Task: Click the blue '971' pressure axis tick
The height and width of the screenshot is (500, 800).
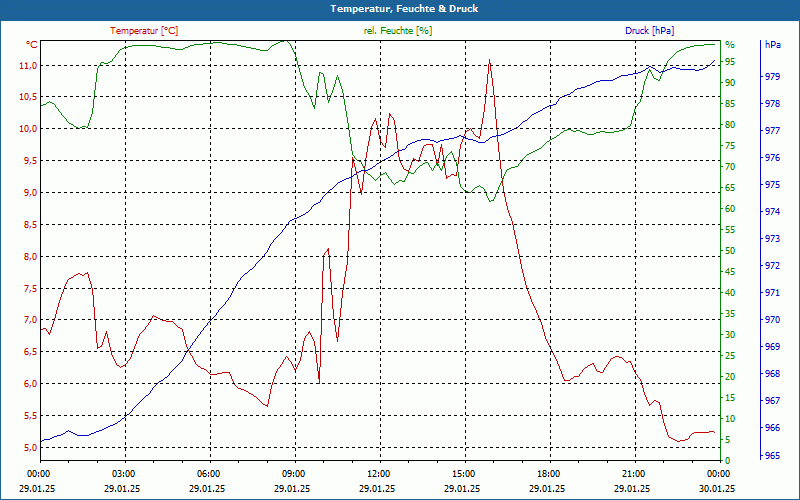Action: (772, 293)
